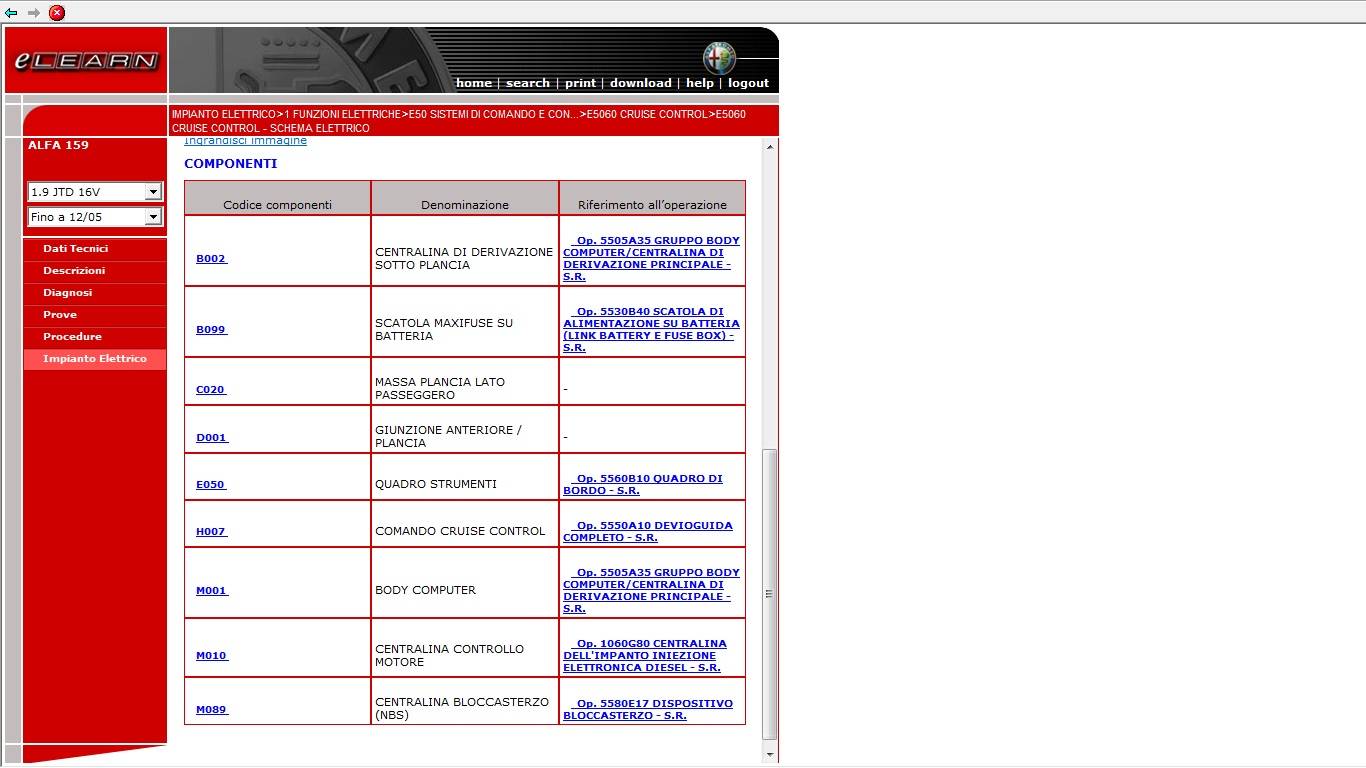Image resolution: width=1366 pixels, height=768 pixels.
Task: Click the eLearn logo
Action: coord(86,61)
